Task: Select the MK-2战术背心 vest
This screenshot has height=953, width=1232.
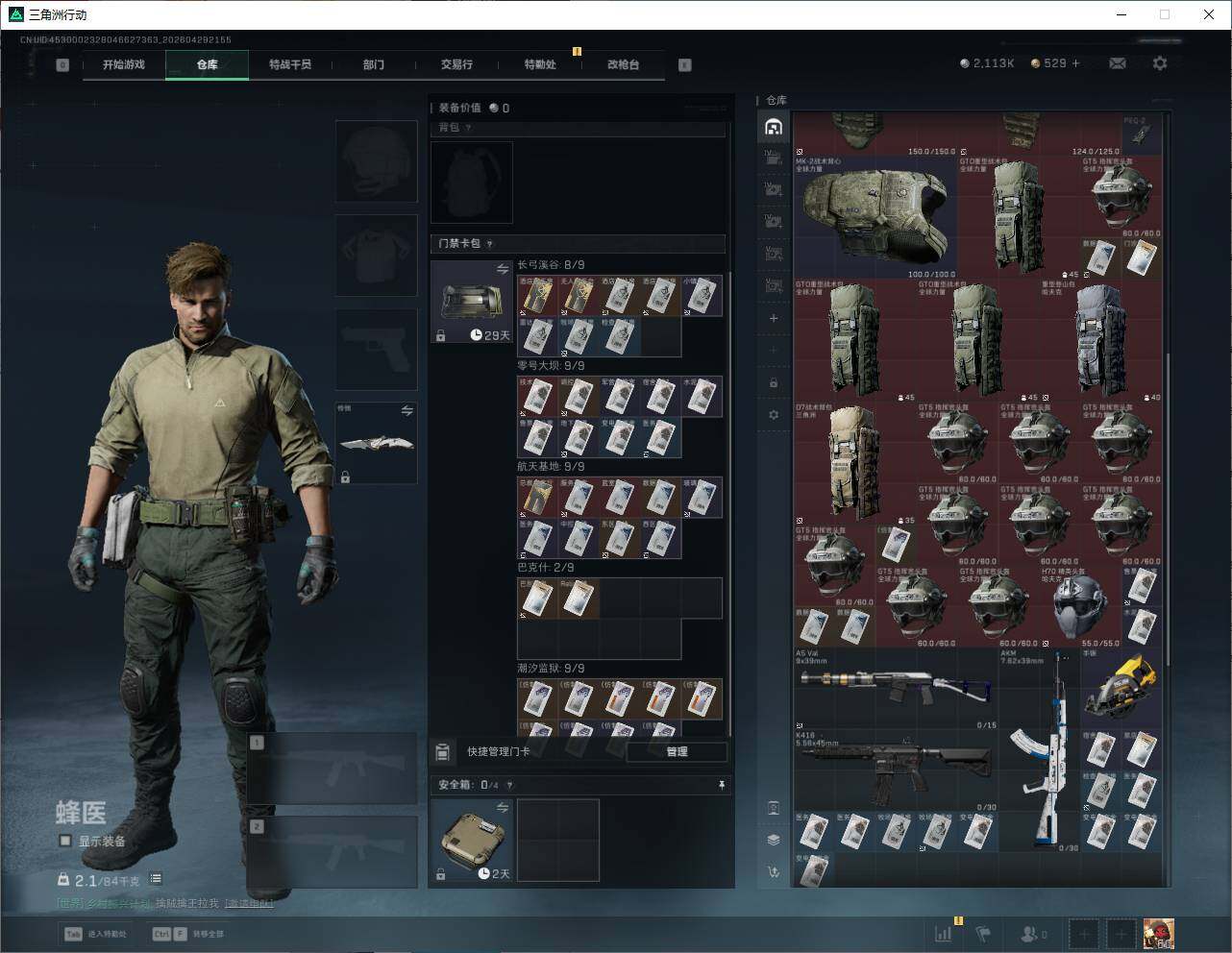Action: pyautogui.click(x=875, y=217)
